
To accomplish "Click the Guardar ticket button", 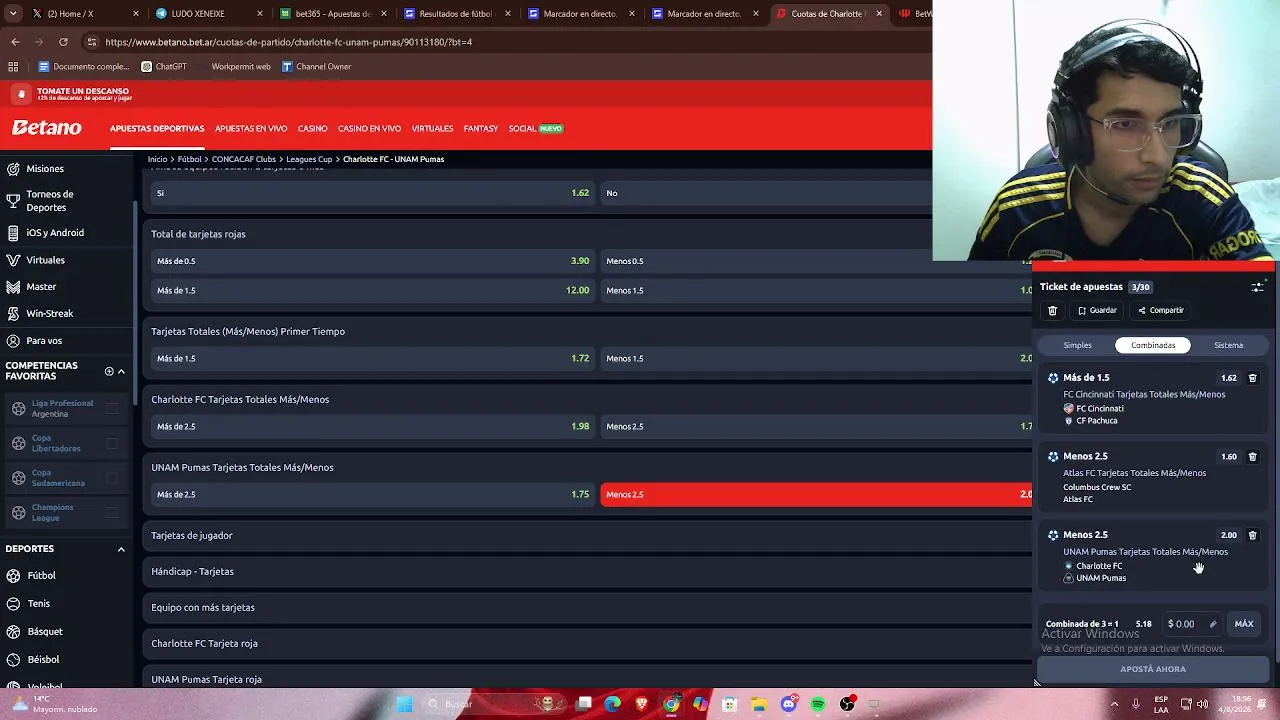I will tap(1097, 311).
